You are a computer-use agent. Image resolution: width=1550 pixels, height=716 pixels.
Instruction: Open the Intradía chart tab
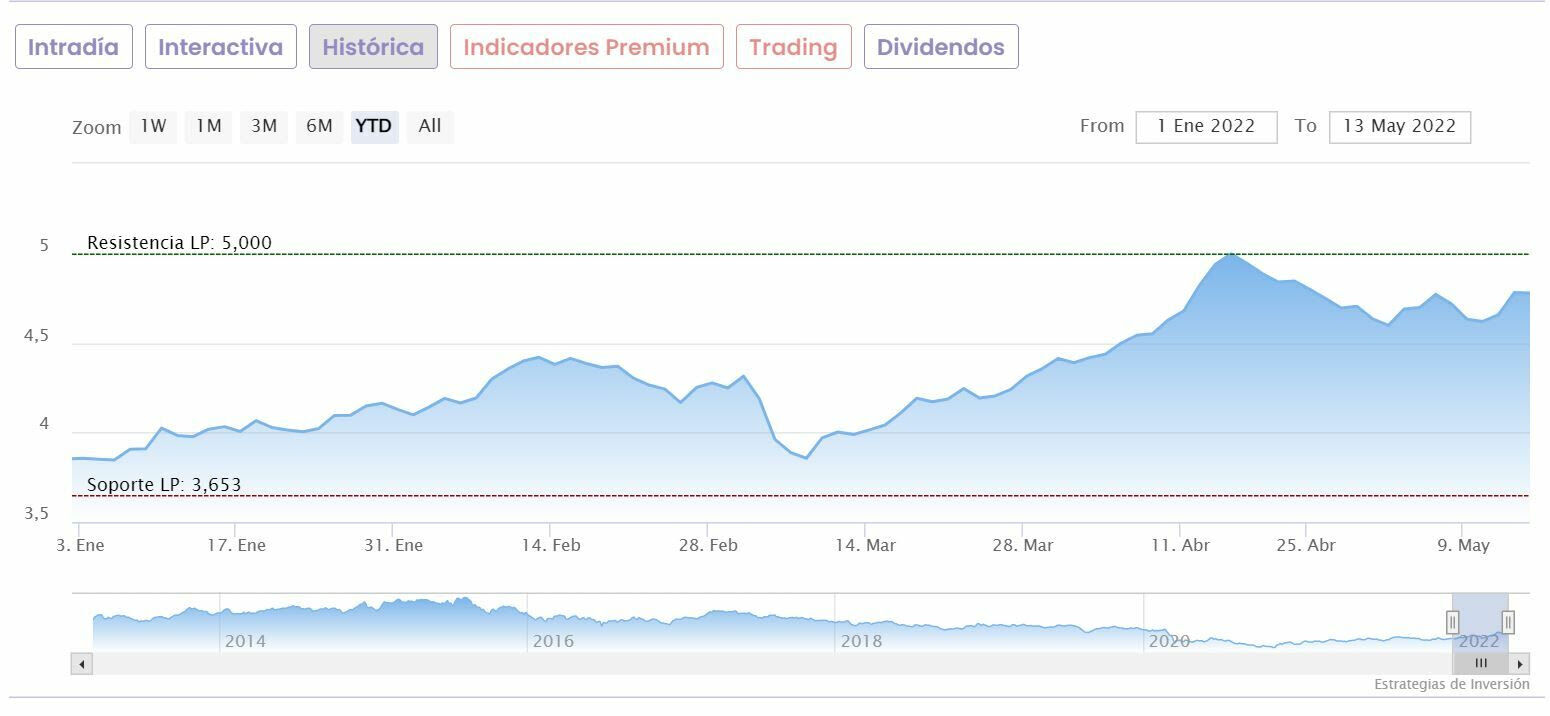click(74, 47)
